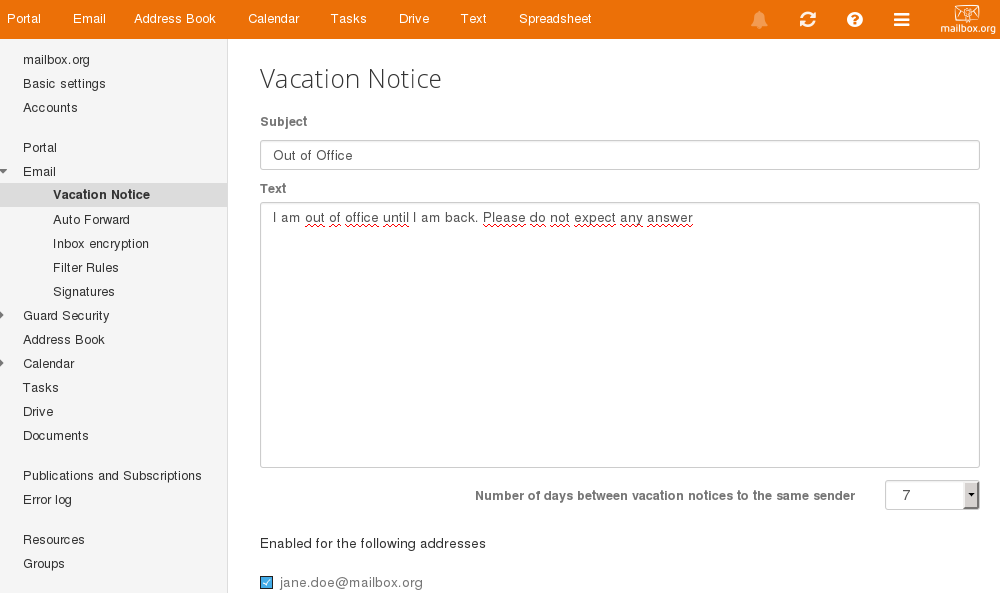Collapse the Email settings tree section
Screen dimensions: 1000x593
coord(4,172)
